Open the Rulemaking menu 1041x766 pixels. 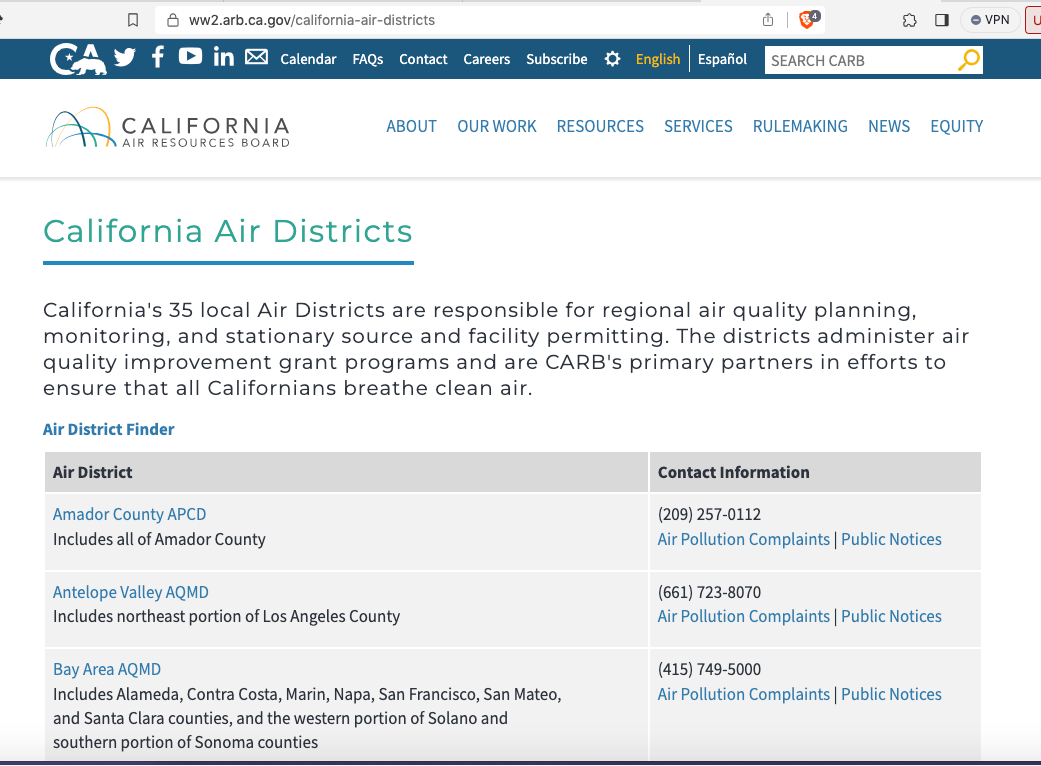[x=800, y=126]
